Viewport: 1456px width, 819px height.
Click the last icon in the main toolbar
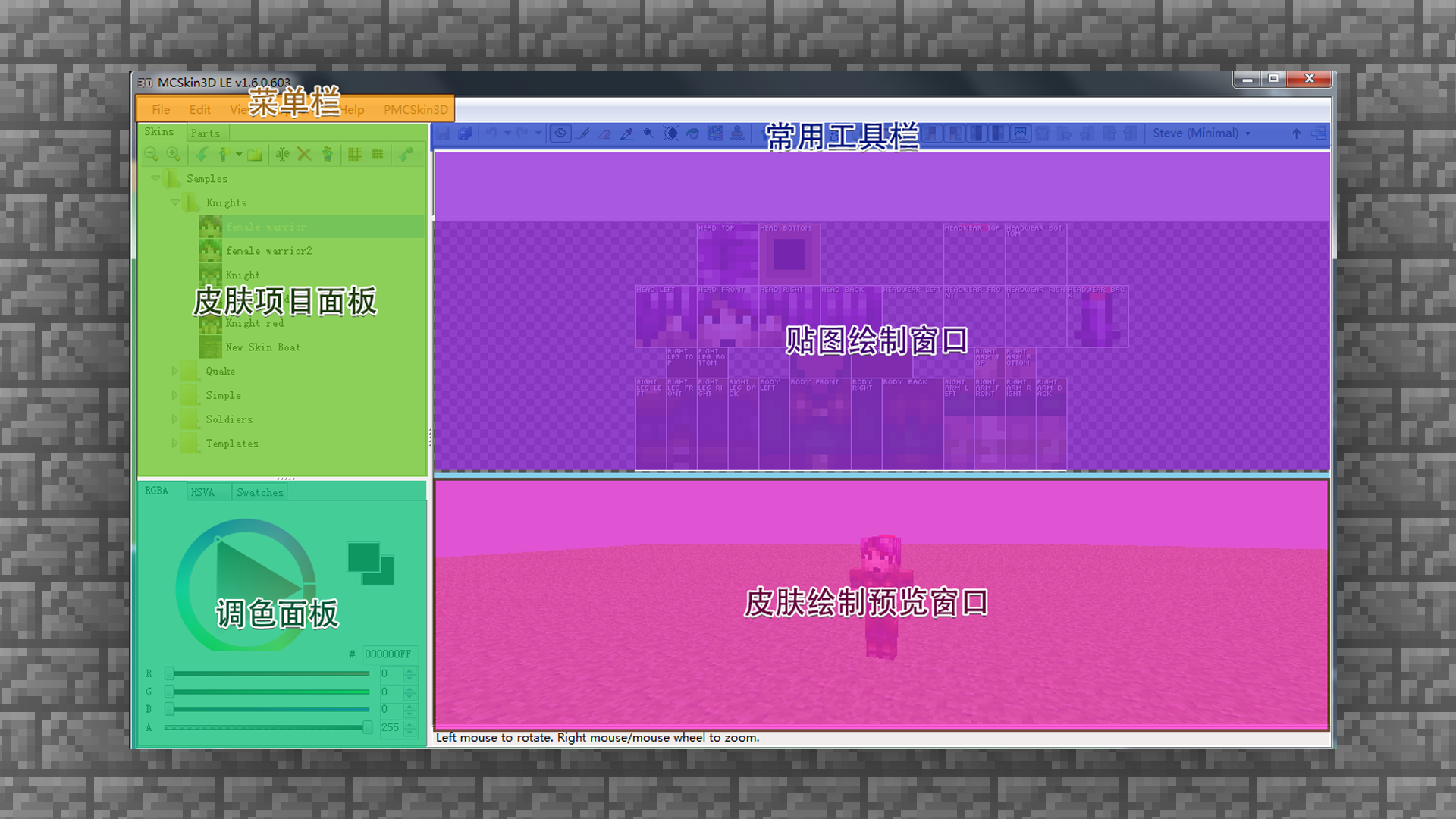tap(1319, 133)
